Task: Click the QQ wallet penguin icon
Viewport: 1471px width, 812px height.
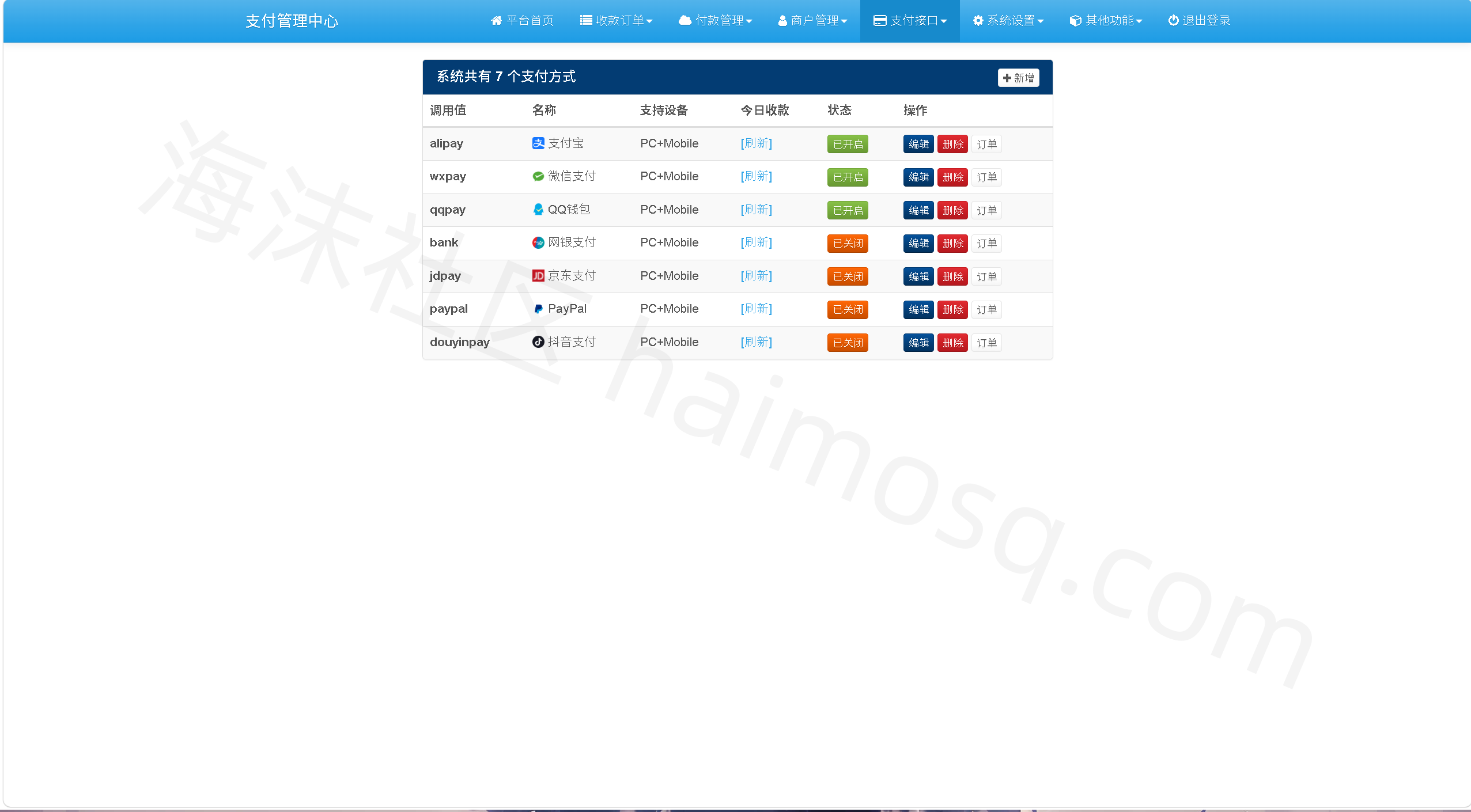Action: pyautogui.click(x=538, y=210)
